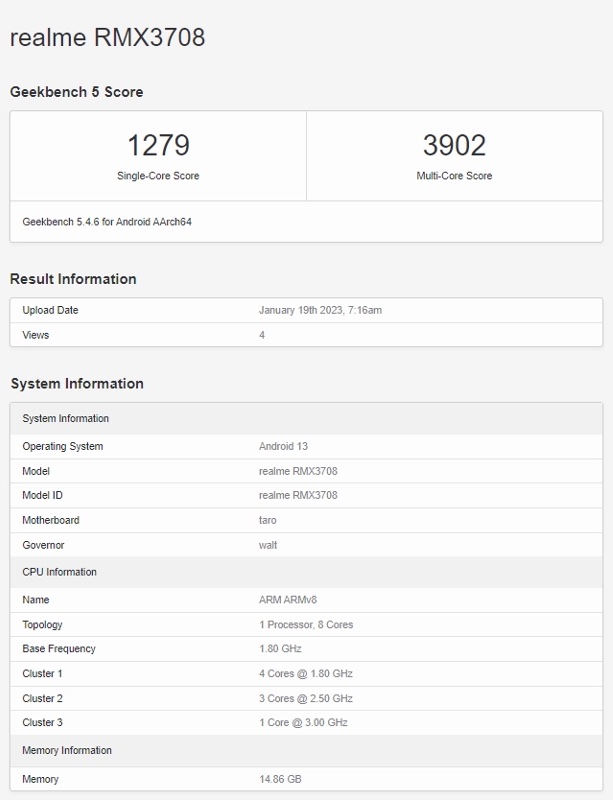Select the 1279 single-core score value

pos(158,146)
